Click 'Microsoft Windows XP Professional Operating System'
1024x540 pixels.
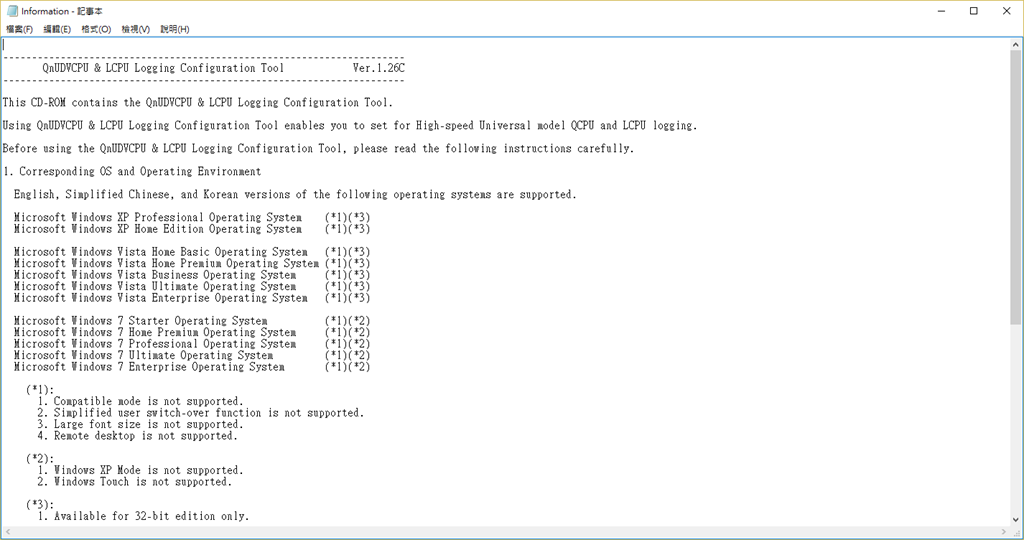point(158,217)
